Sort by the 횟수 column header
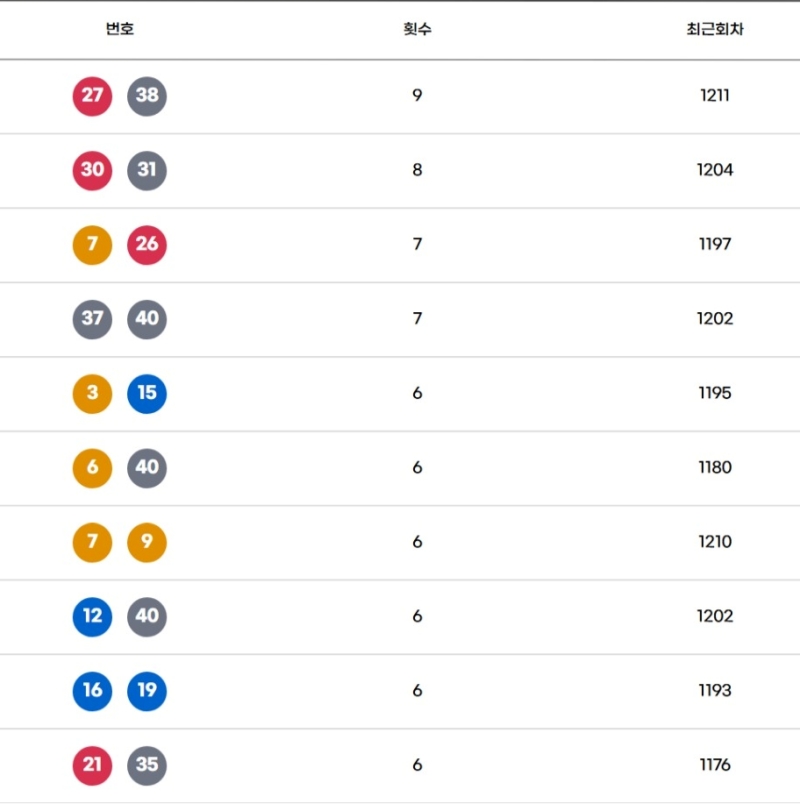Screen dimensions: 800x804 pyautogui.click(x=417, y=29)
